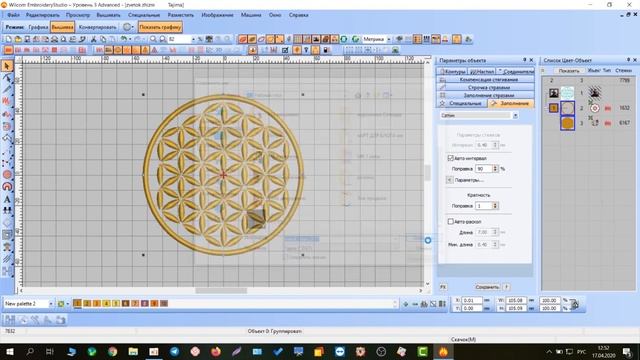
Task: Click the width W value field
Action: click(516, 300)
